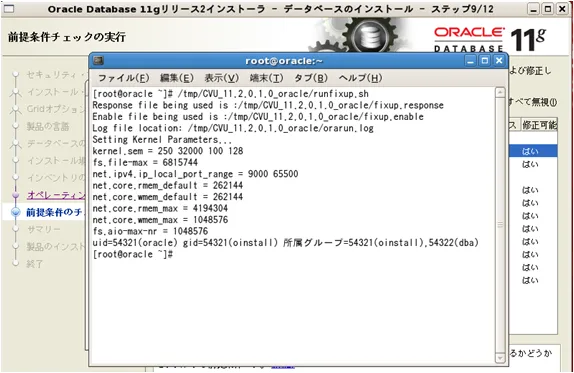
Task: Minimize the Oracle installer window
Action: tap(533, 9)
